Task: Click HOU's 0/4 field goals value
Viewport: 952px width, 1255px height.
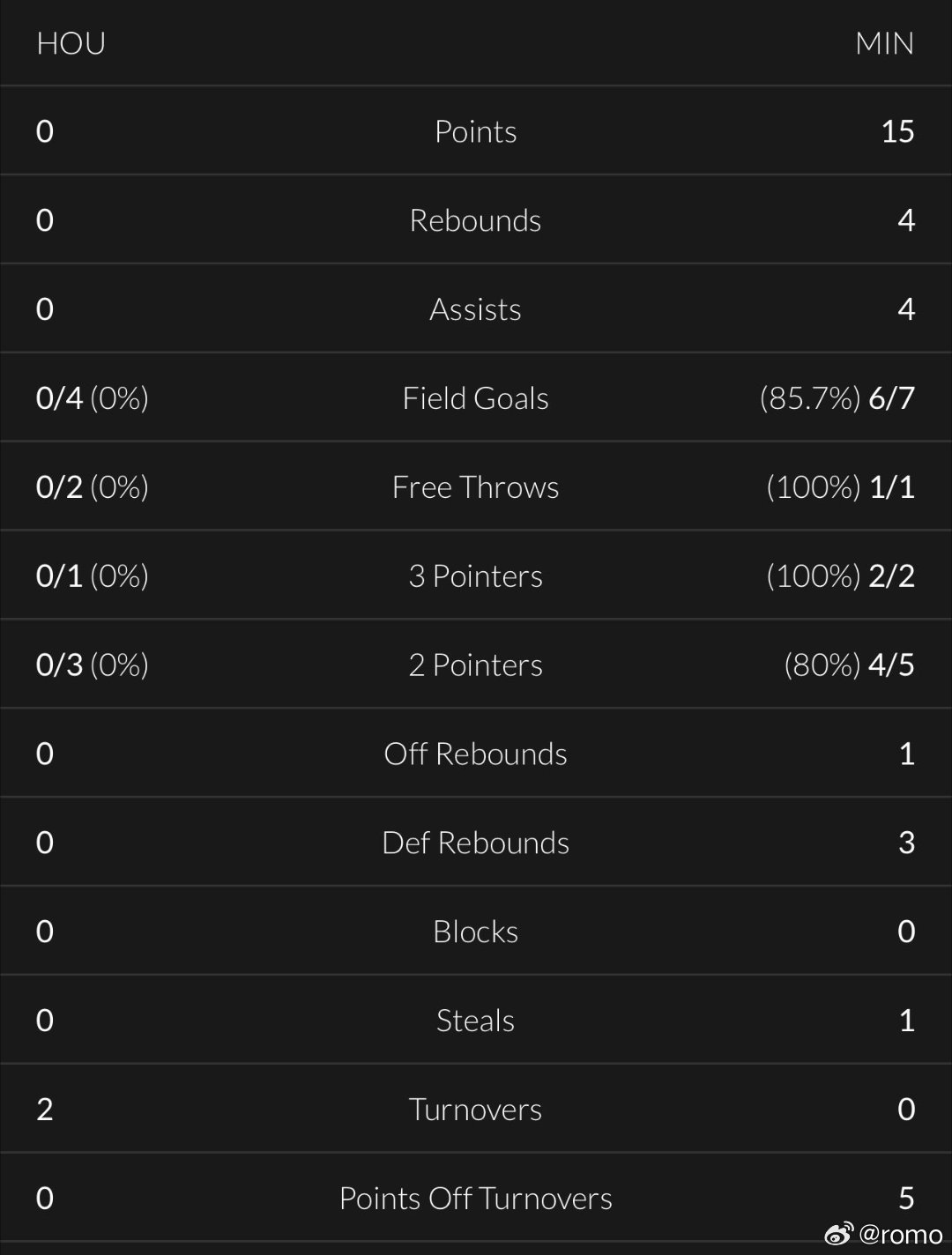Action: coord(59,398)
